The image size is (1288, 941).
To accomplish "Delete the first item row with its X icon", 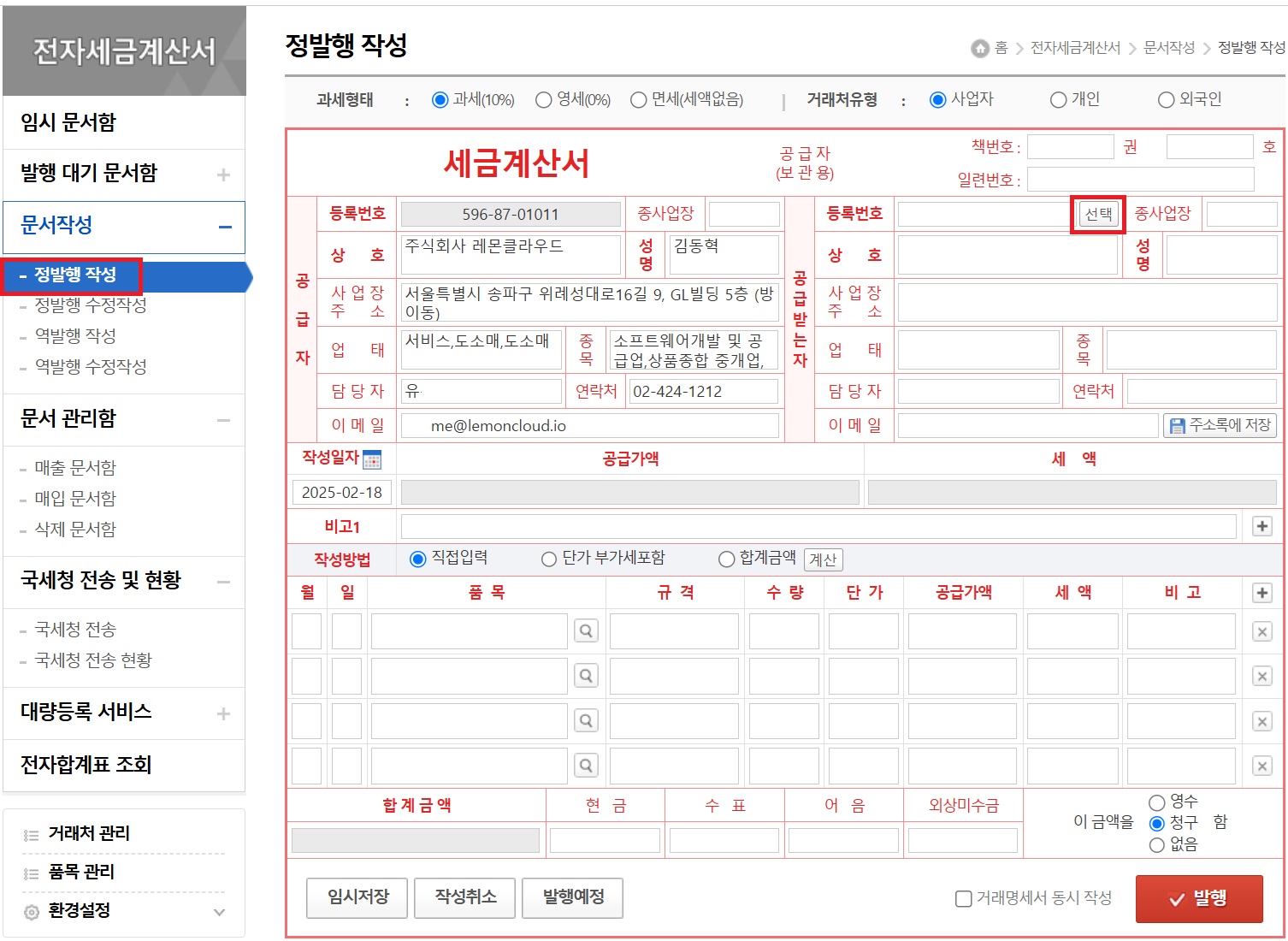I will coord(1262,631).
